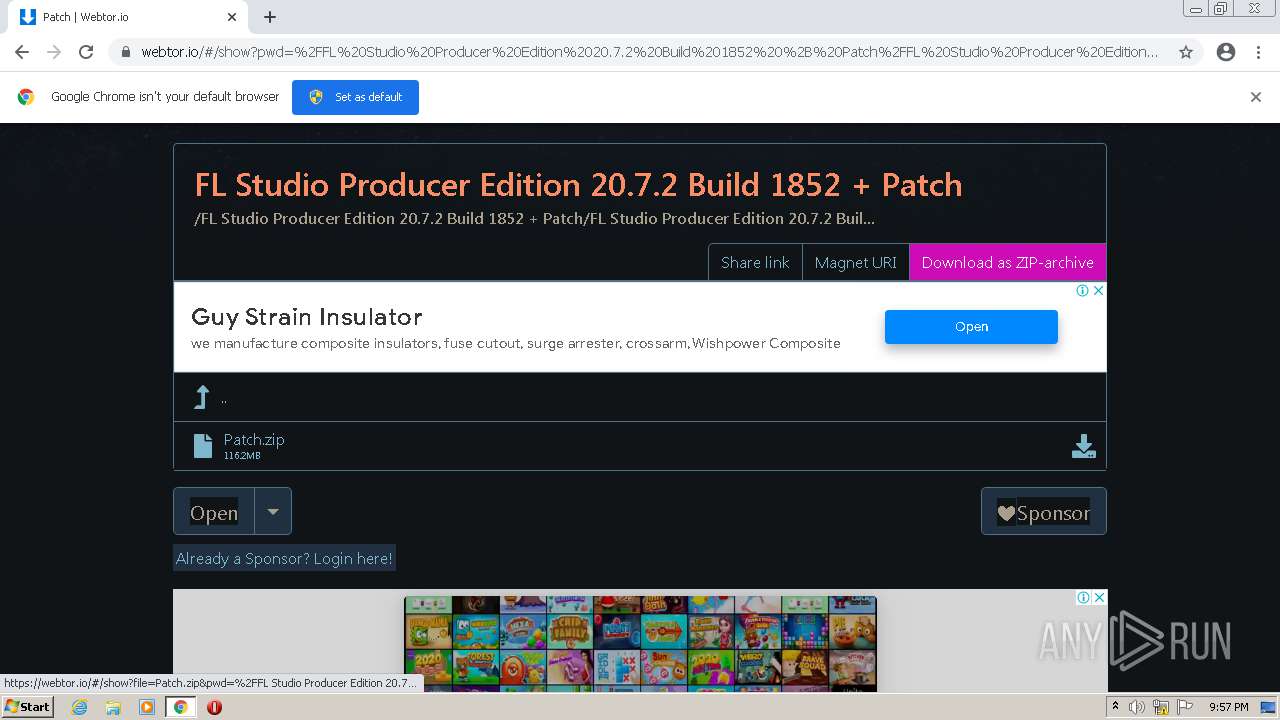Open the Patch.zip file icon
The height and width of the screenshot is (720, 1280).
tap(203, 446)
